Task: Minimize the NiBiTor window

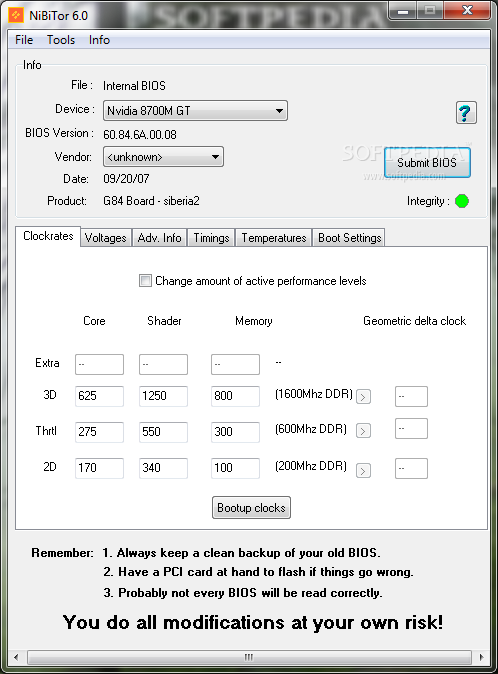Action: coord(403,11)
